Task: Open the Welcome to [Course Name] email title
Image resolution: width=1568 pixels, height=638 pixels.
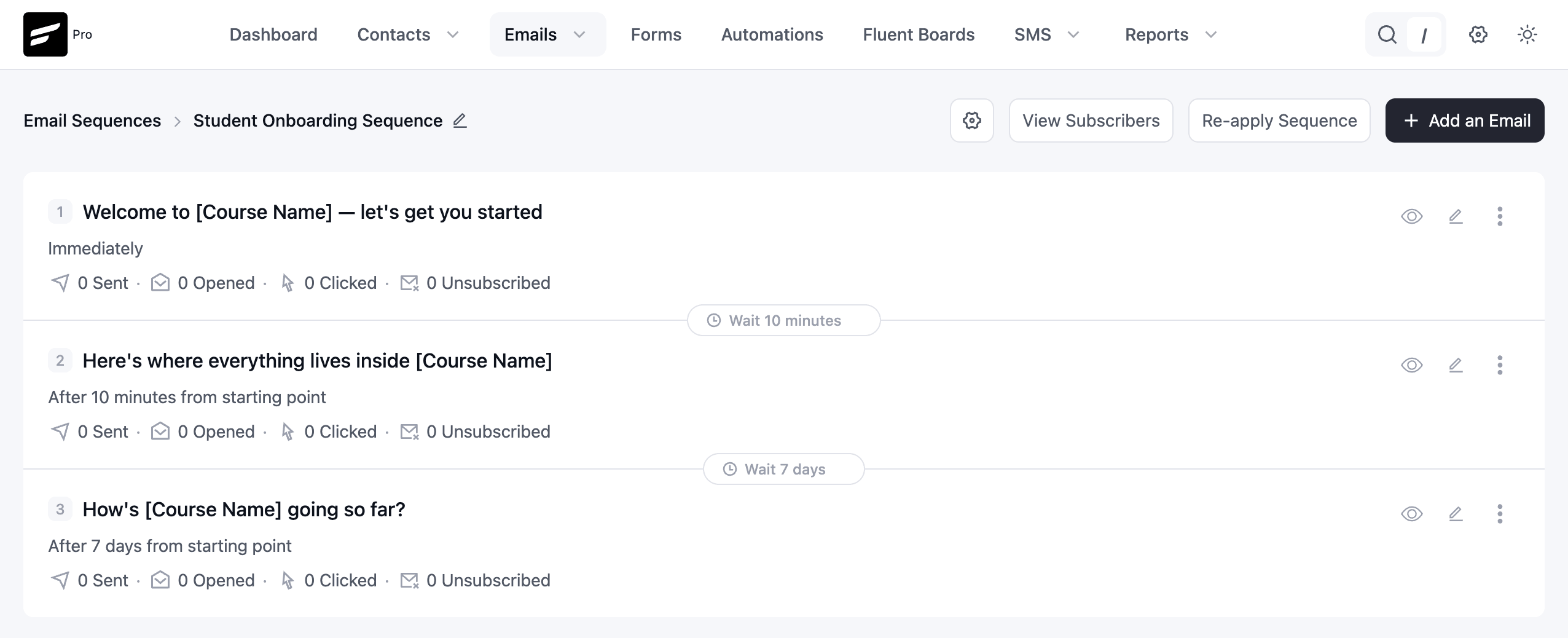Action: click(x=313, y=212)
